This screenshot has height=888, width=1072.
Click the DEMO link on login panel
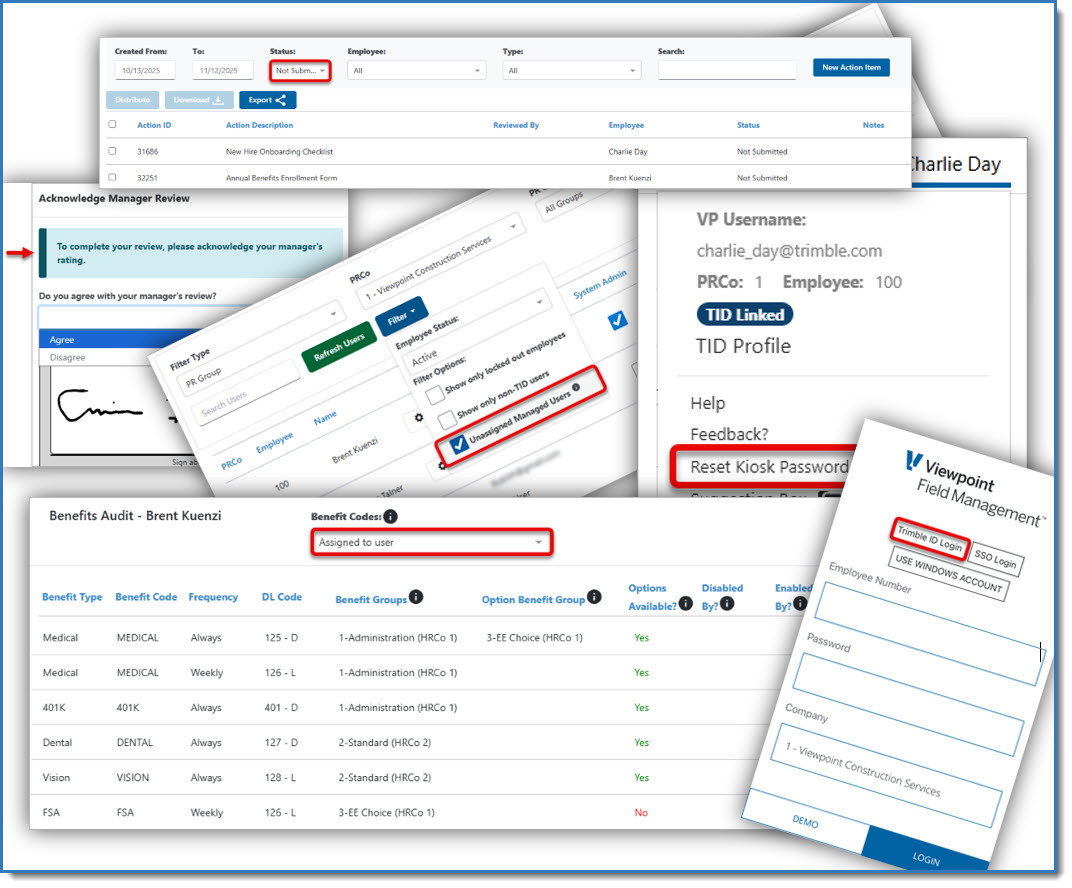(x=805, y=821)
